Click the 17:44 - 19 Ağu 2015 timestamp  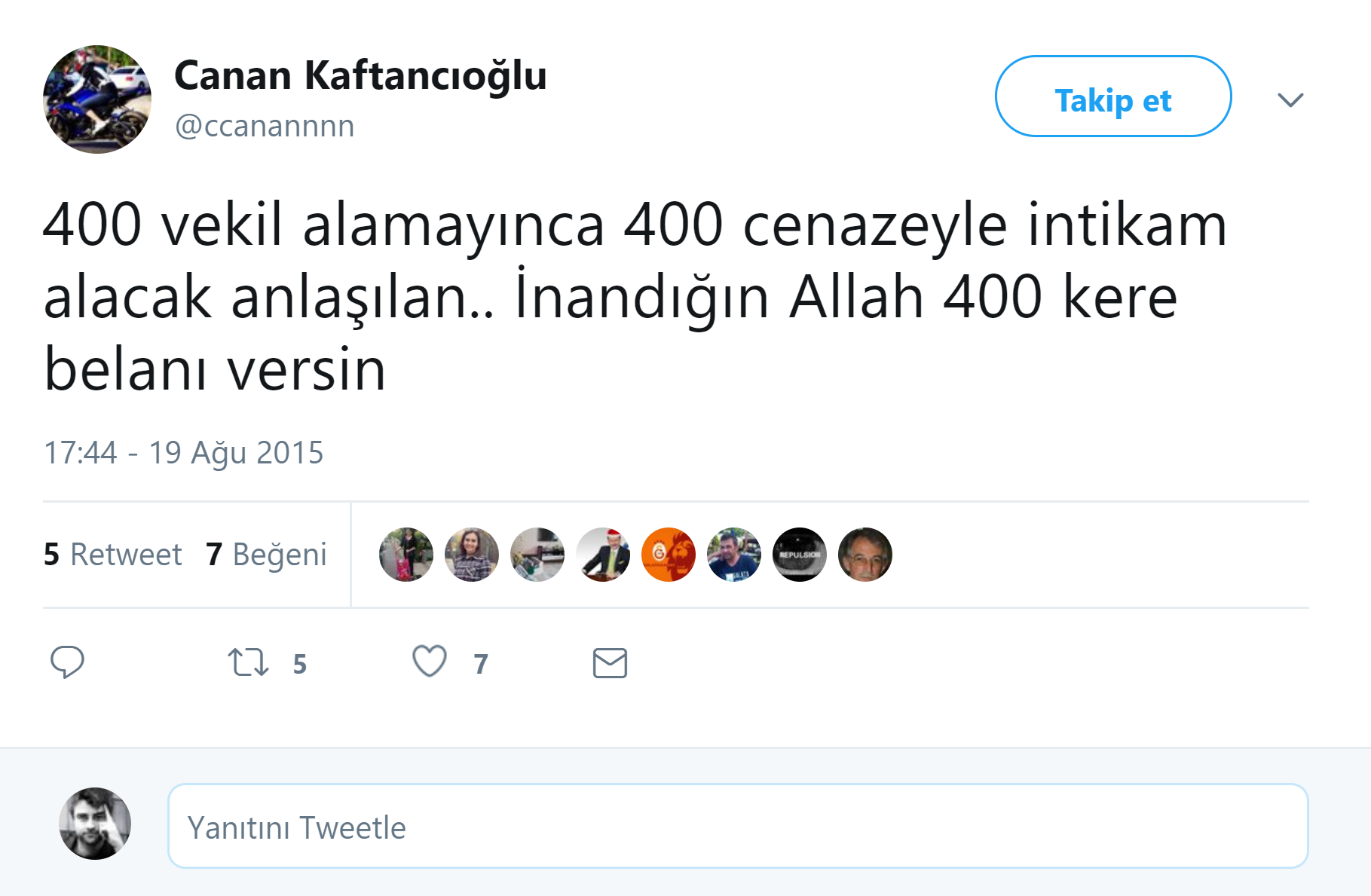tap(183, 453)
